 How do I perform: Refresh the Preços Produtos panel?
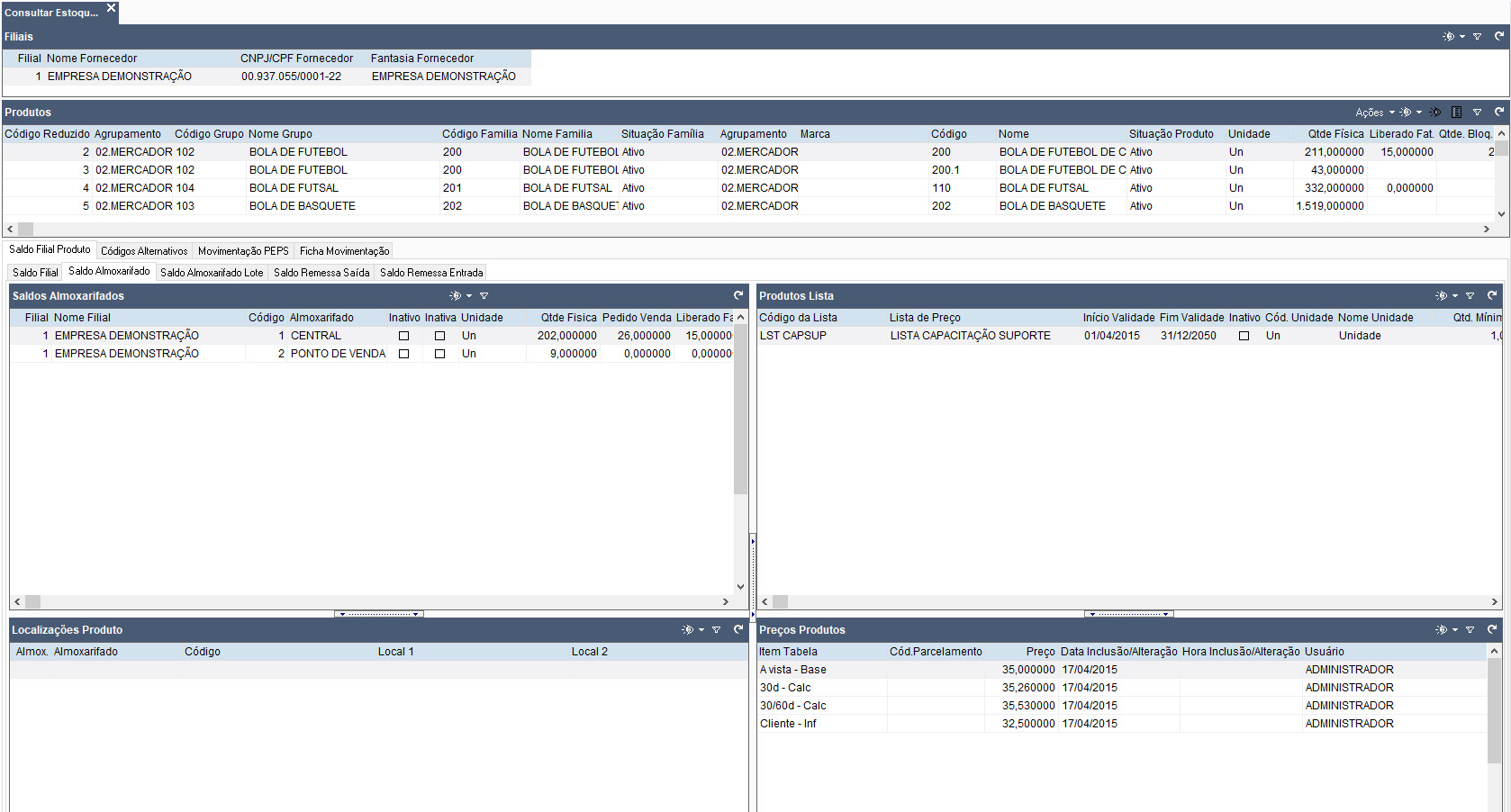pyautogui.click(x=1492, y=629)
